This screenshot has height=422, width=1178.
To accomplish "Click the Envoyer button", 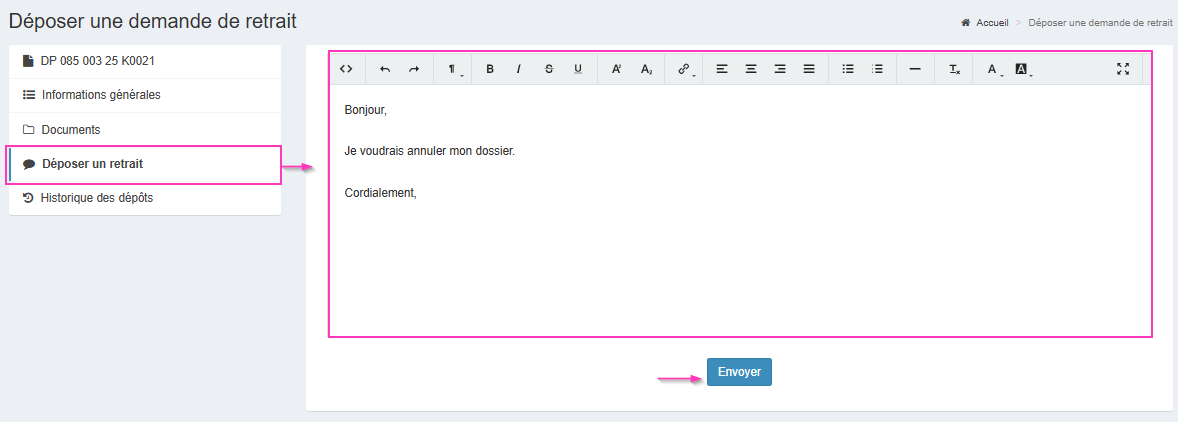I will click(739, 372).
